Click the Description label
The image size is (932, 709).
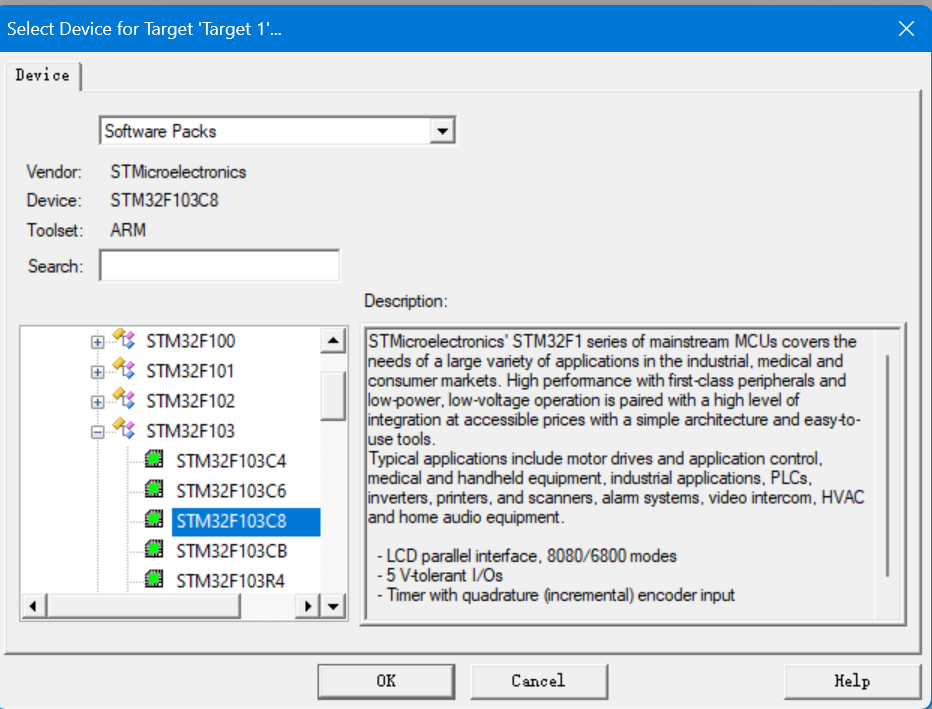[x=406, y=301]
